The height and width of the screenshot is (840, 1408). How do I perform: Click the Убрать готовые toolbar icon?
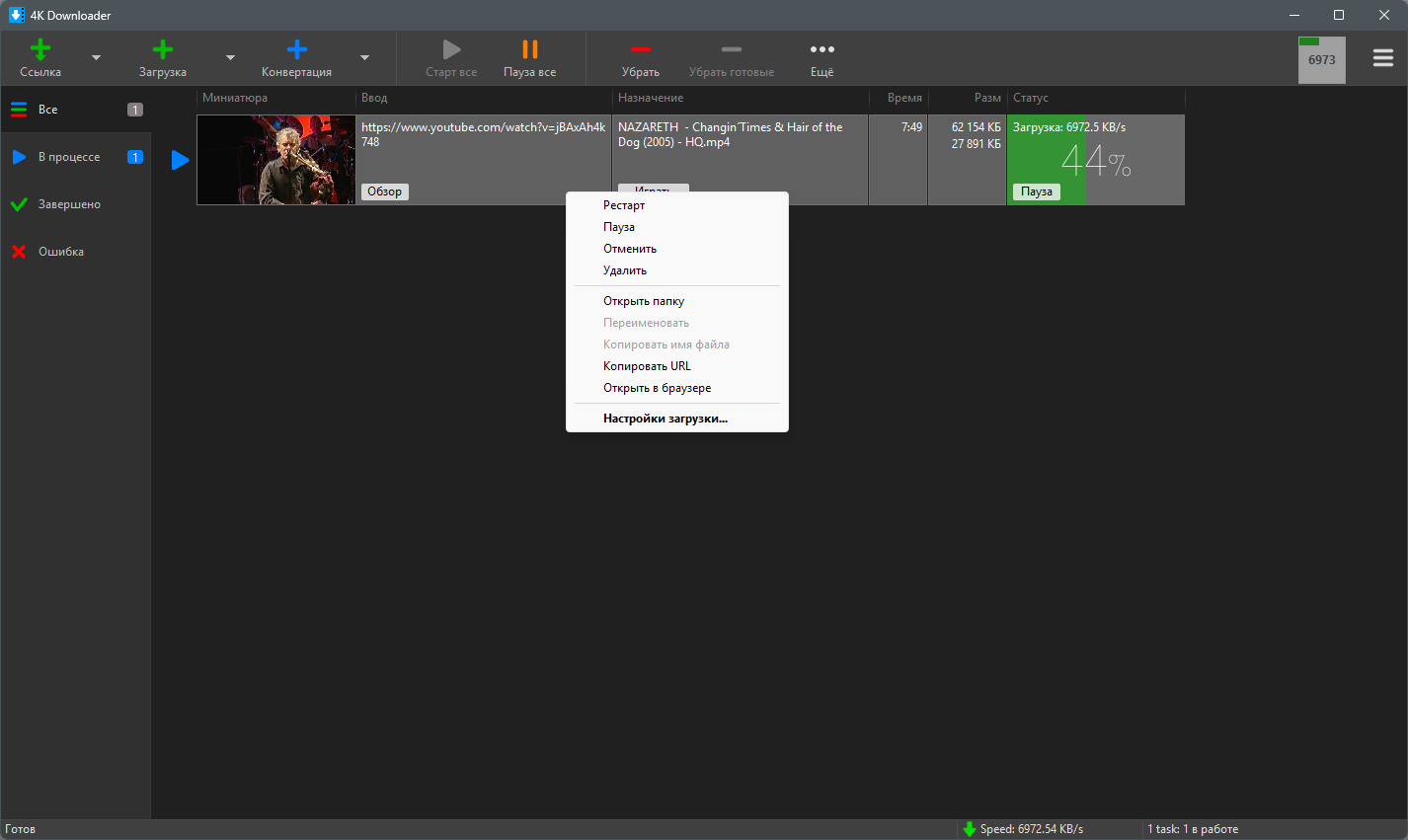click(x=732, y=49)
